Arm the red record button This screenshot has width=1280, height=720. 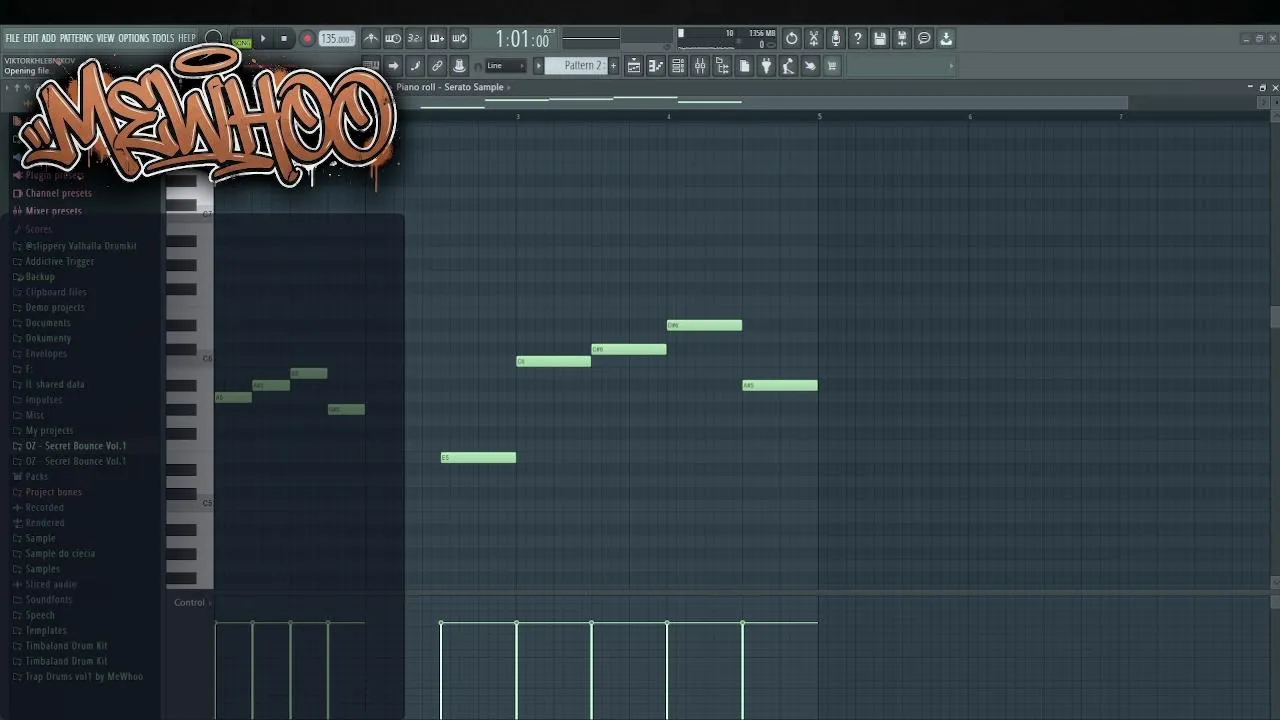coord(307,39)
